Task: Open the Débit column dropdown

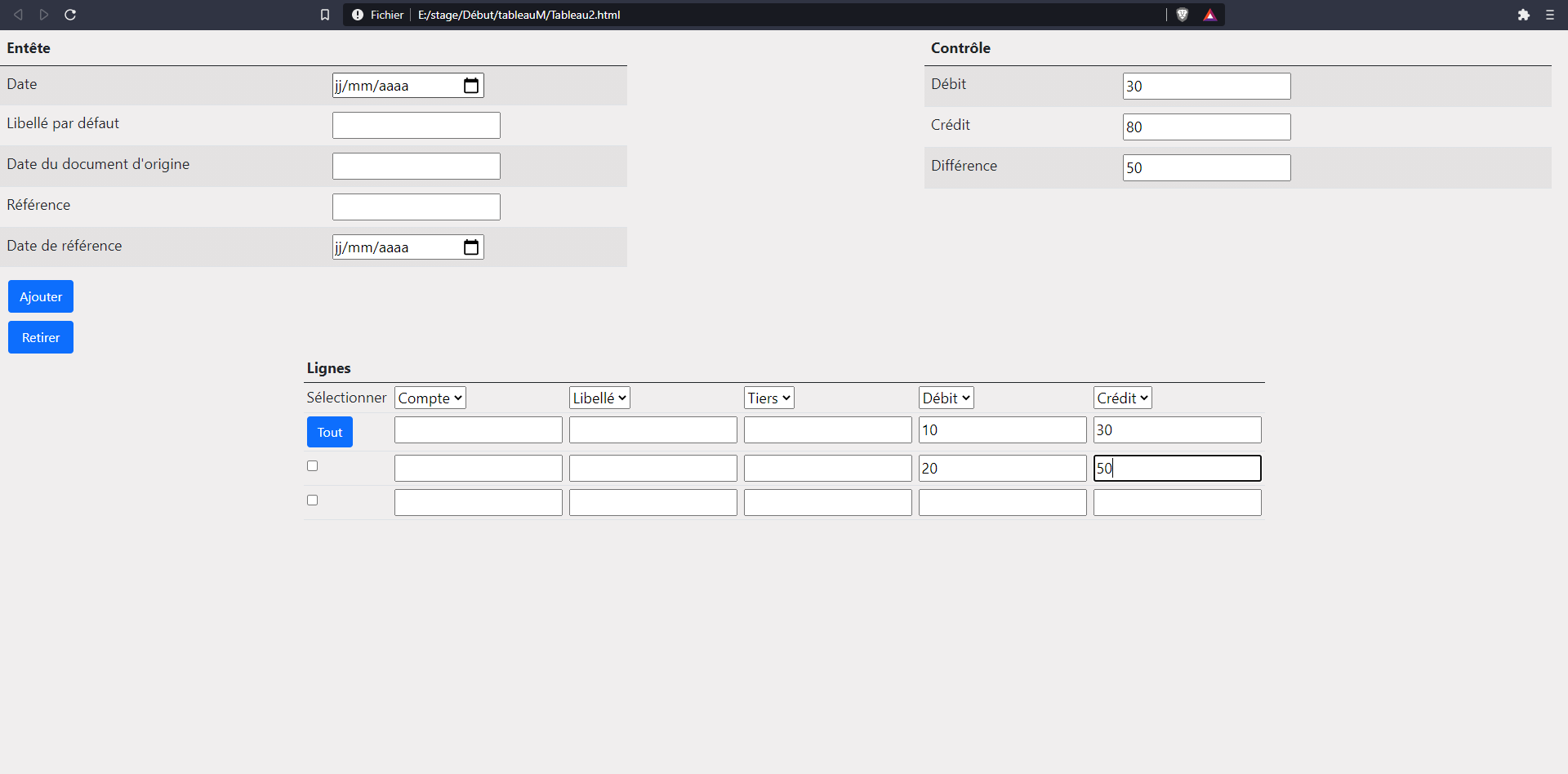Action: [946, 398]
